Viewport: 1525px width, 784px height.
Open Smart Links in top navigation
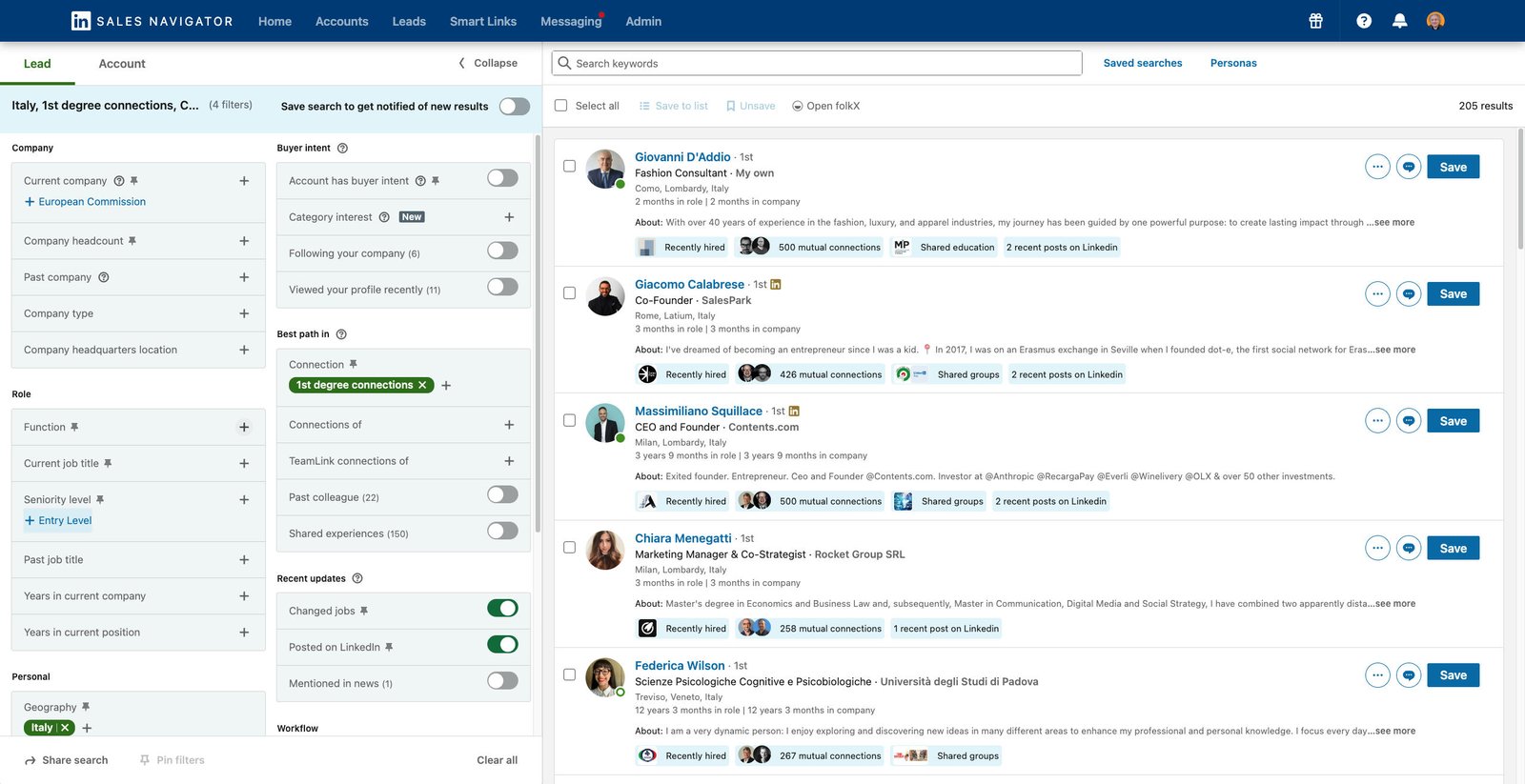483,21
